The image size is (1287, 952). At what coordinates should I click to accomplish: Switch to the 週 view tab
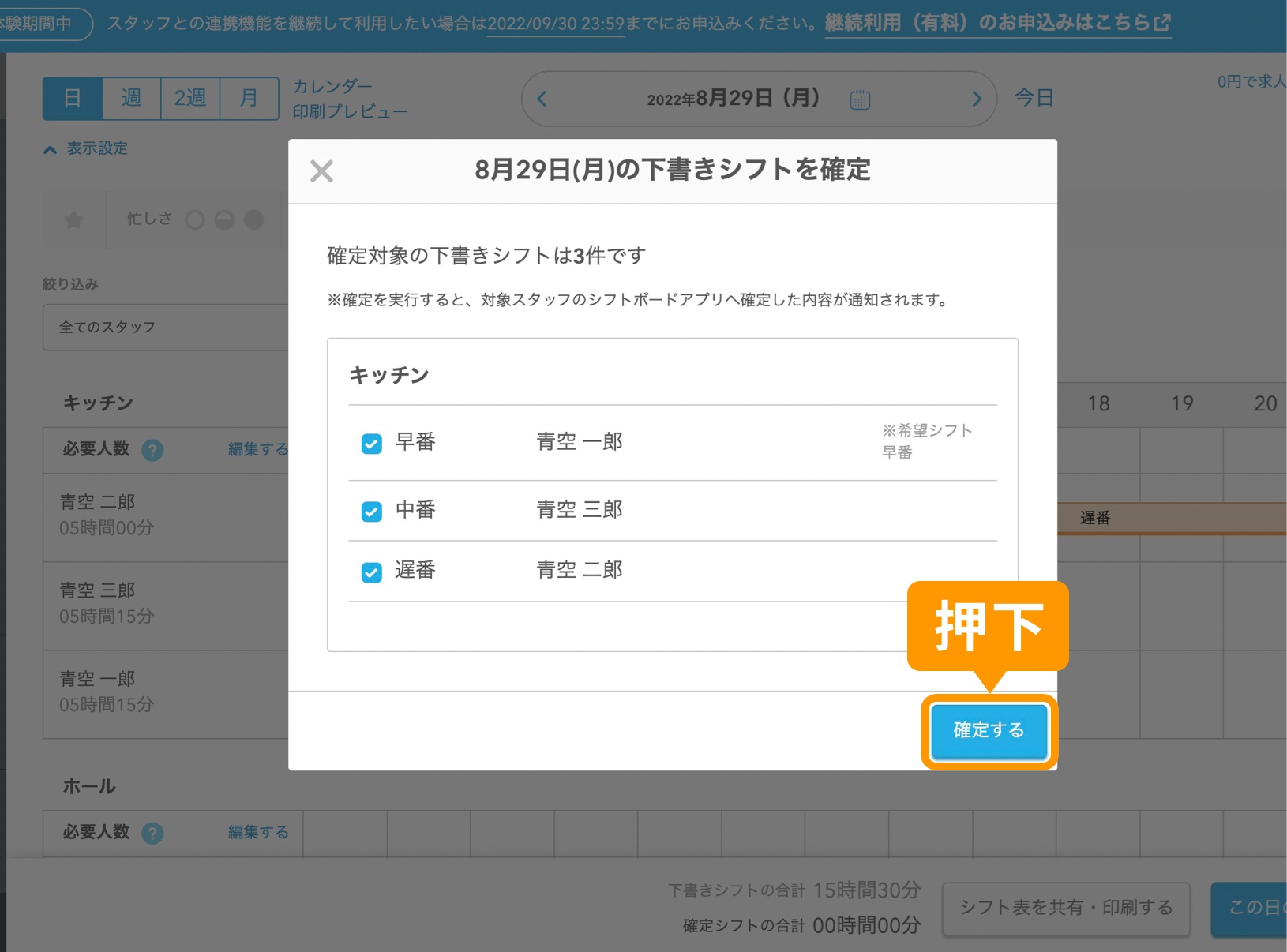pos(130,98)
